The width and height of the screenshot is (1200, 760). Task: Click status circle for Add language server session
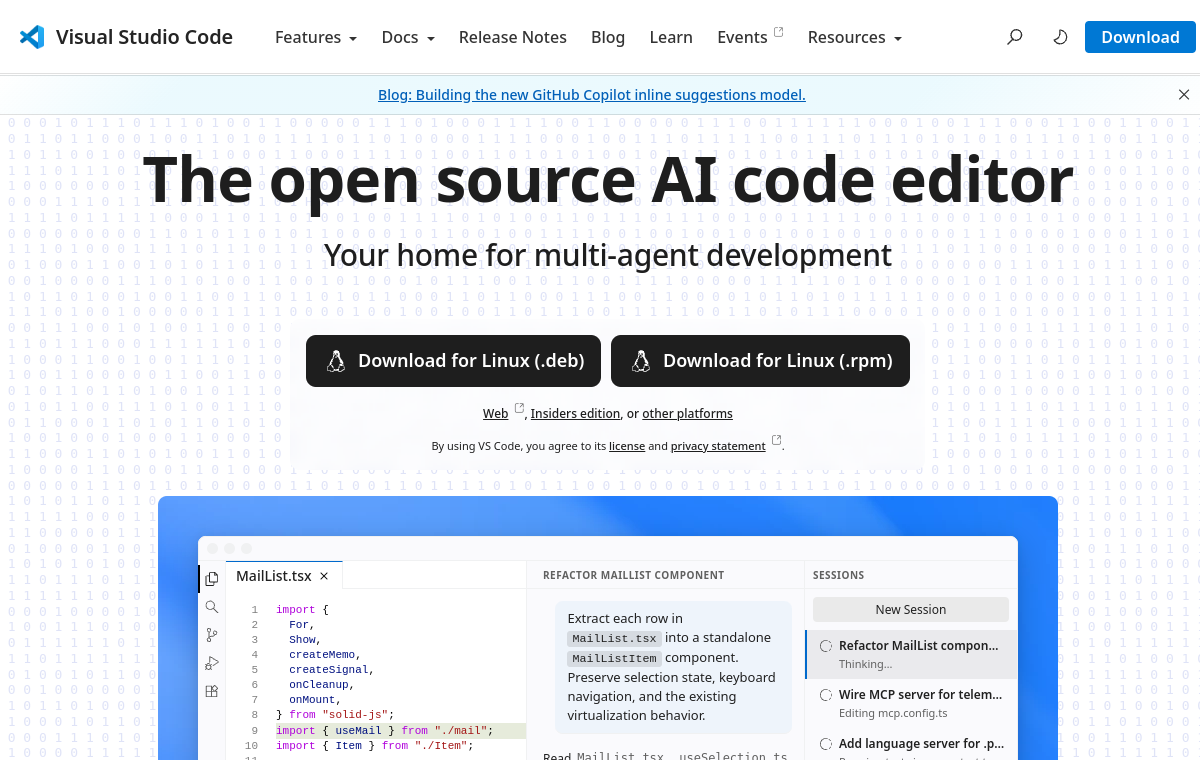[826, 744]
